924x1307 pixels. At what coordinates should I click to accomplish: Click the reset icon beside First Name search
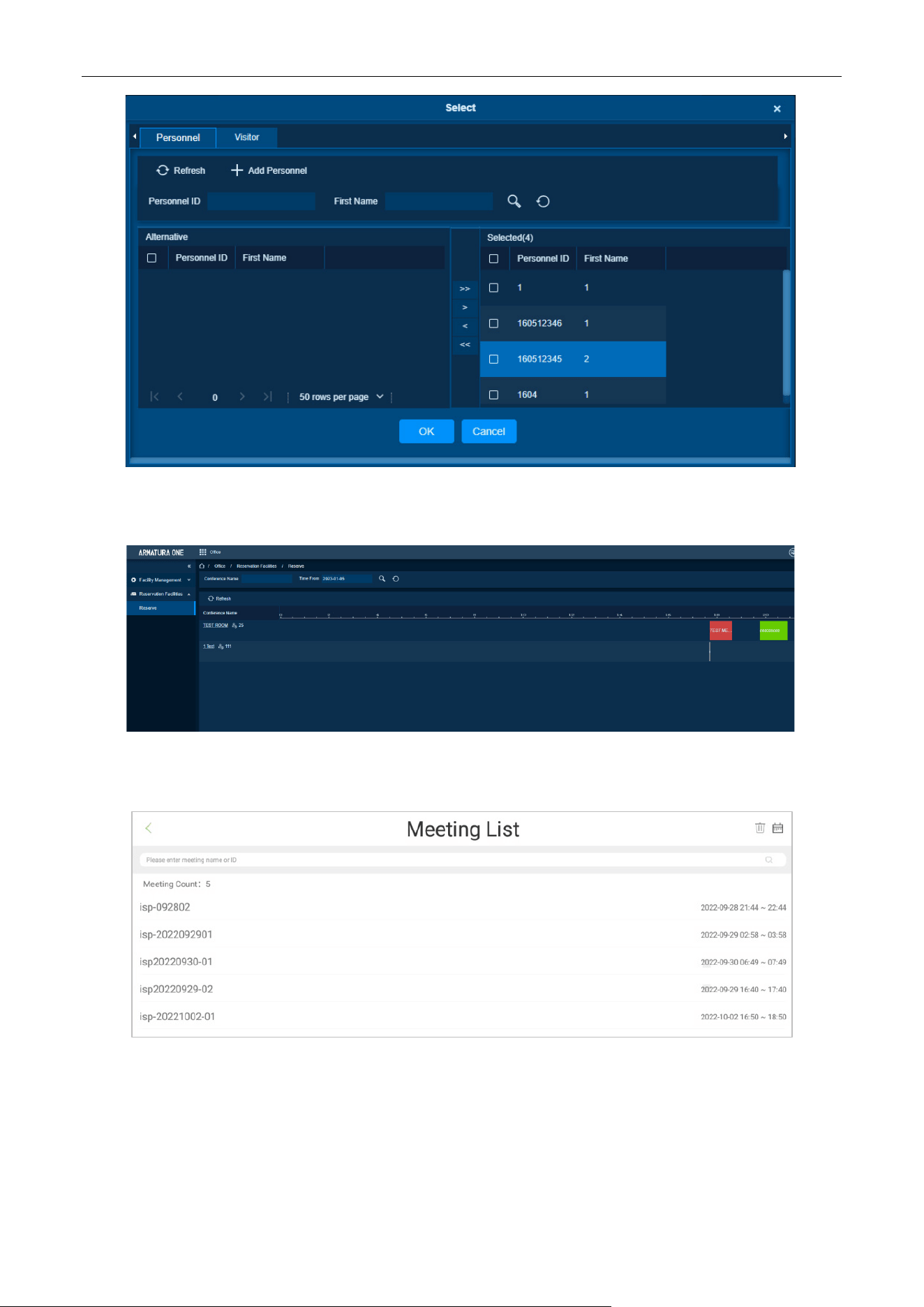(x=543, y=201)
